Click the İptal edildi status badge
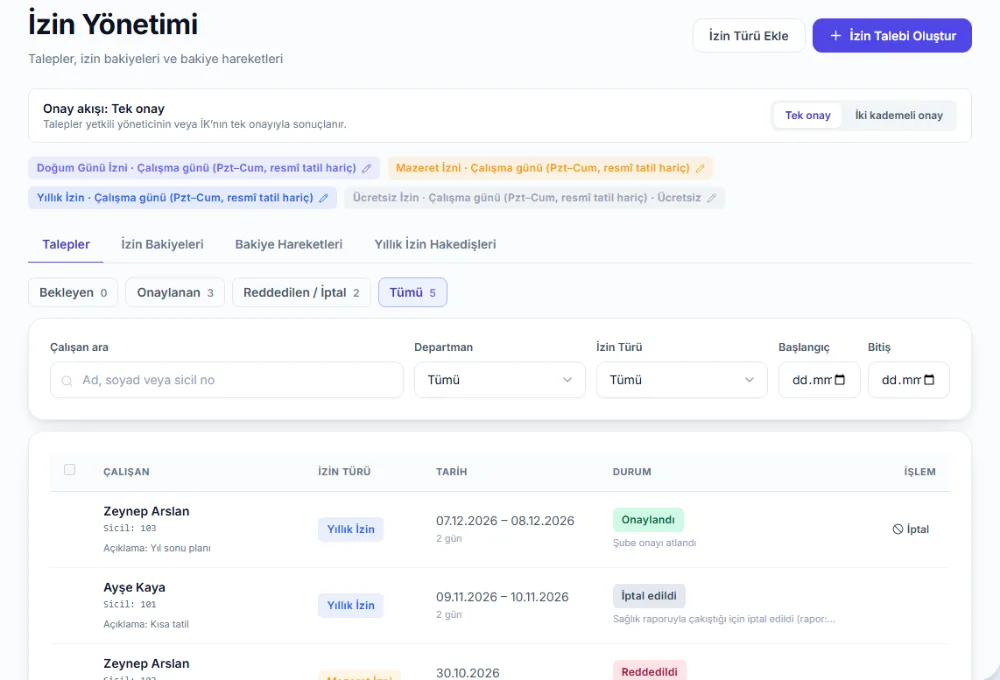 pyautogui.click(x=649, y=596)
